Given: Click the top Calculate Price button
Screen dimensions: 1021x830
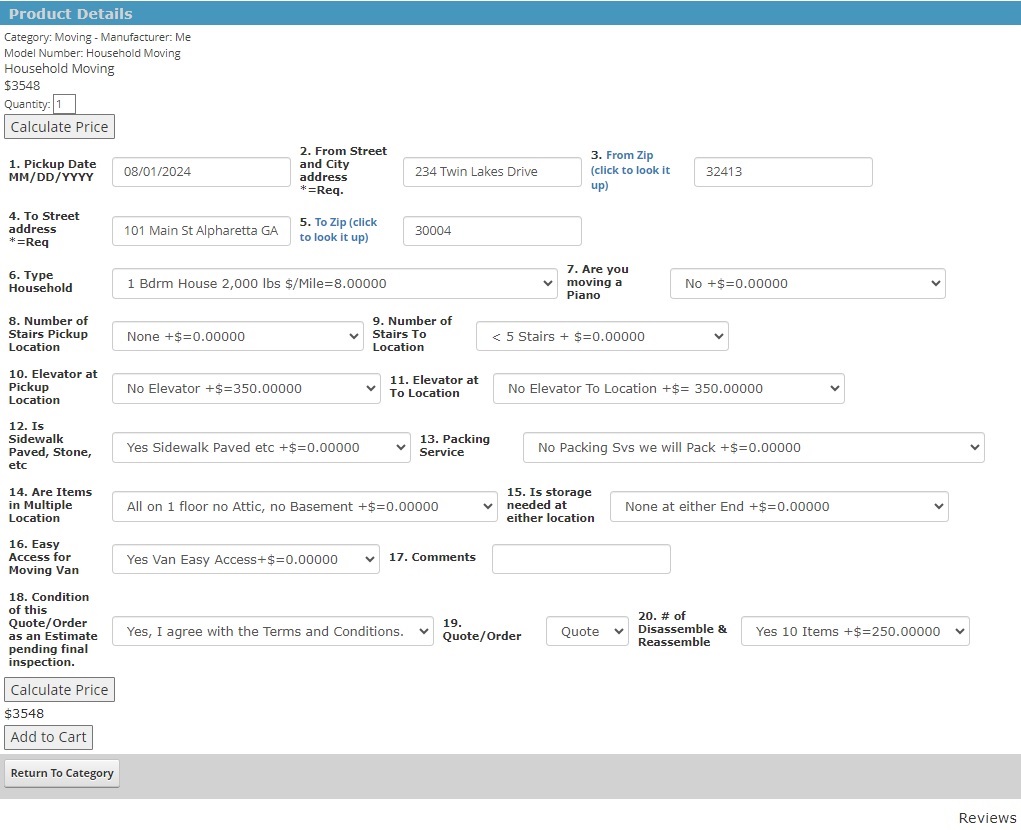Looking at the screenshot, I should (x=59, y=127).
